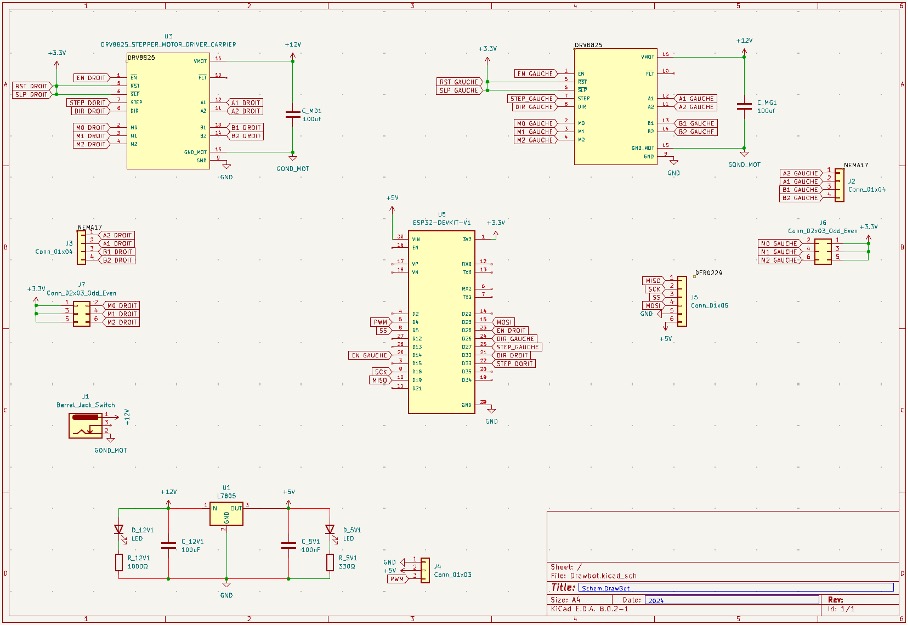The width and height of the screenshot is (908, 626).
Task: Click the C_M01 capacitor symbol
Action: (x=292, y=113)
